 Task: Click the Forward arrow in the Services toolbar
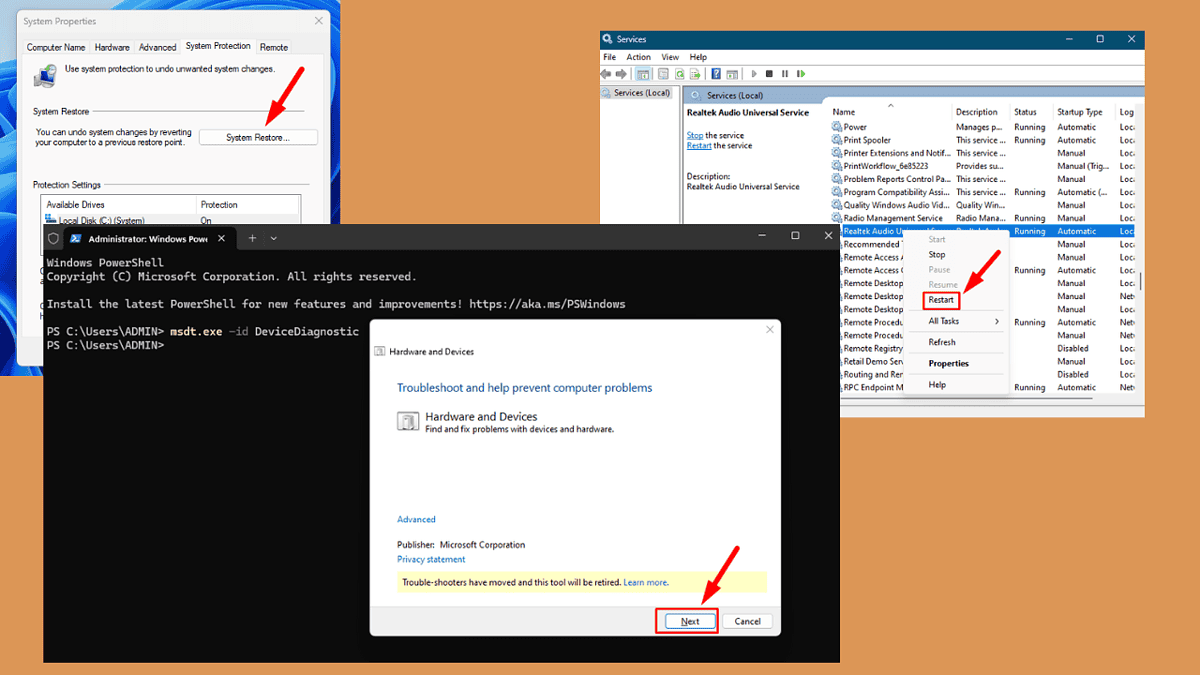coord(620,73)
